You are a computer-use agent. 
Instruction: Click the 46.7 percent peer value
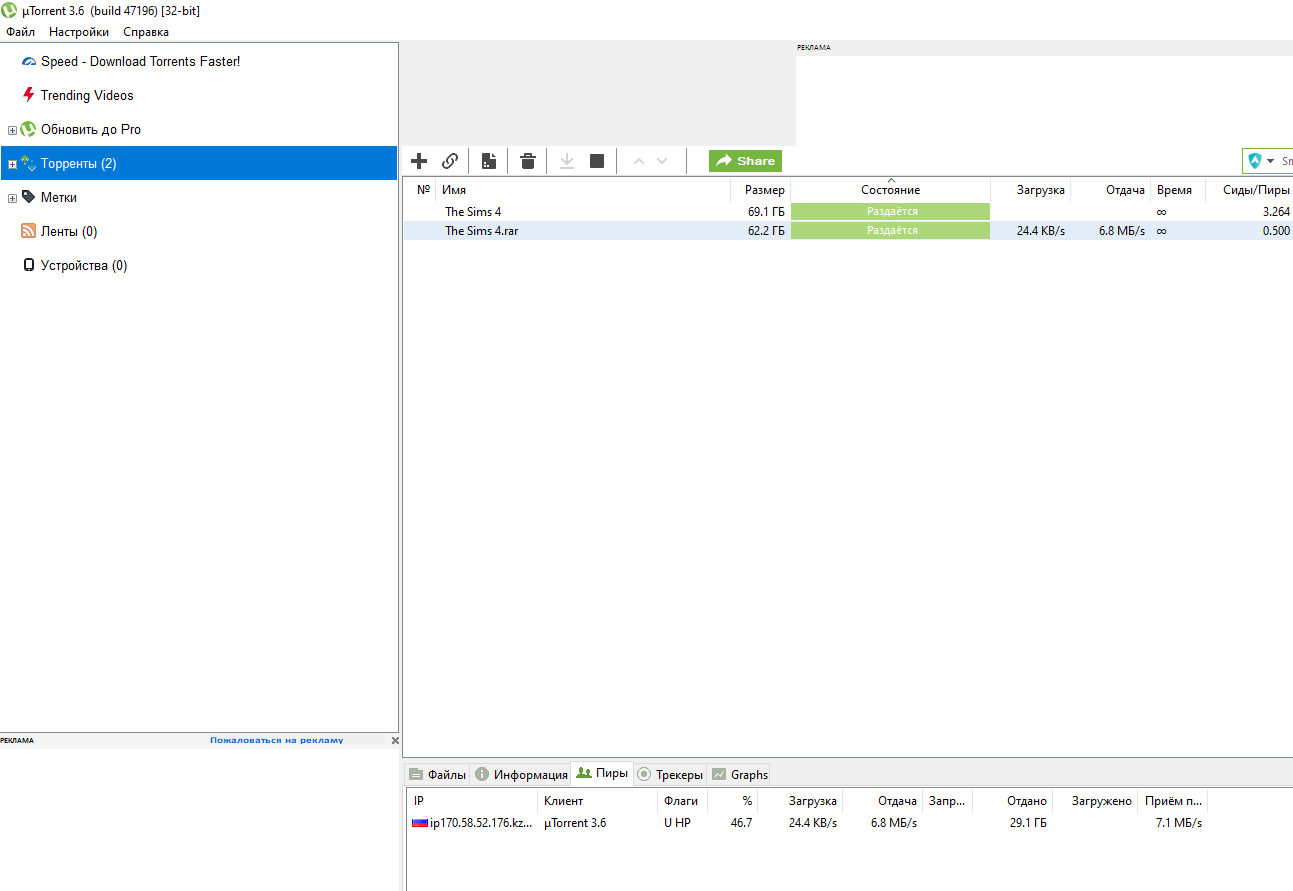pos(741,823)
